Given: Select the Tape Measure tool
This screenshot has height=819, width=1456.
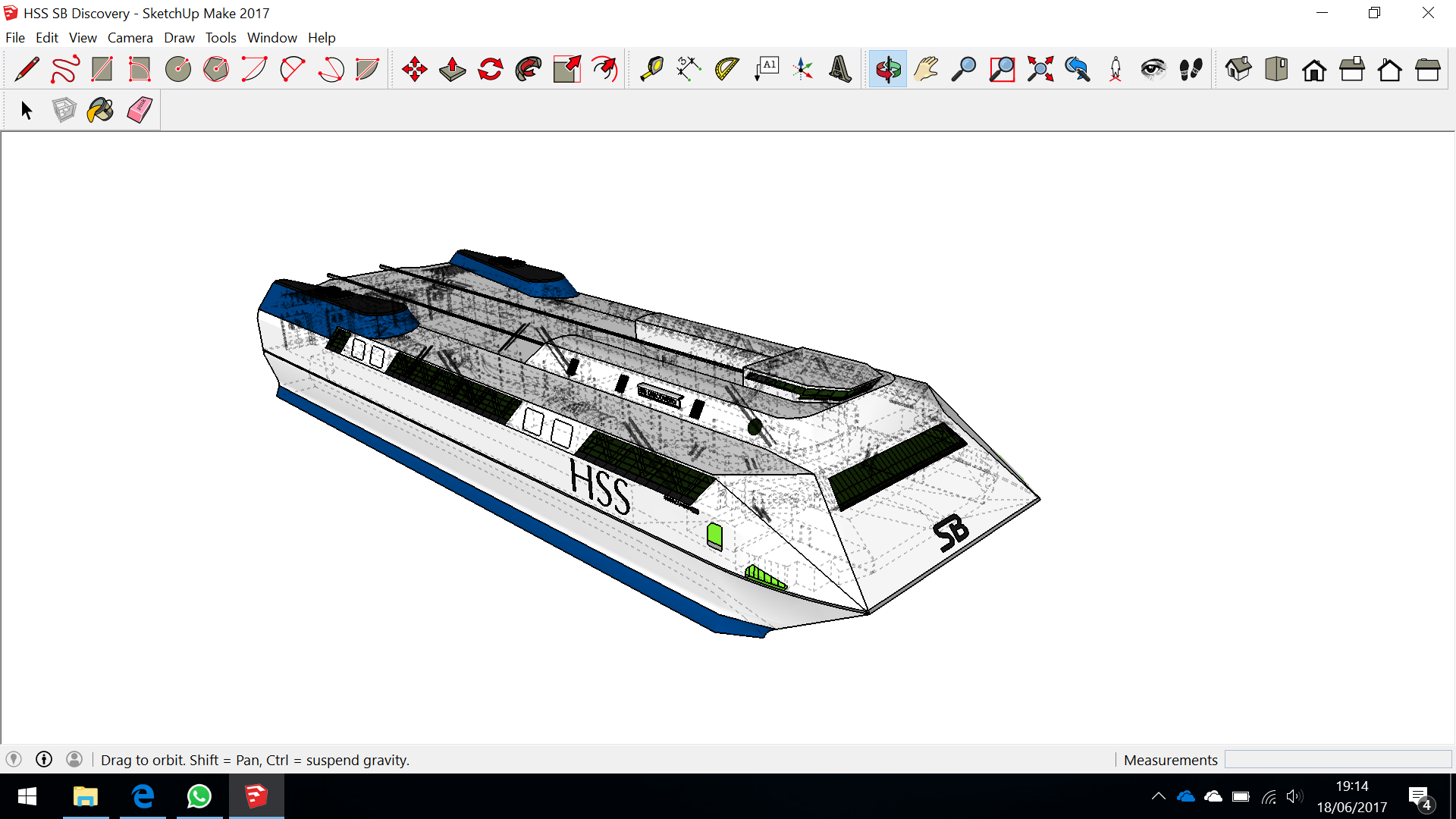Looking at the screenshot, I should click(x=651, y=69).
